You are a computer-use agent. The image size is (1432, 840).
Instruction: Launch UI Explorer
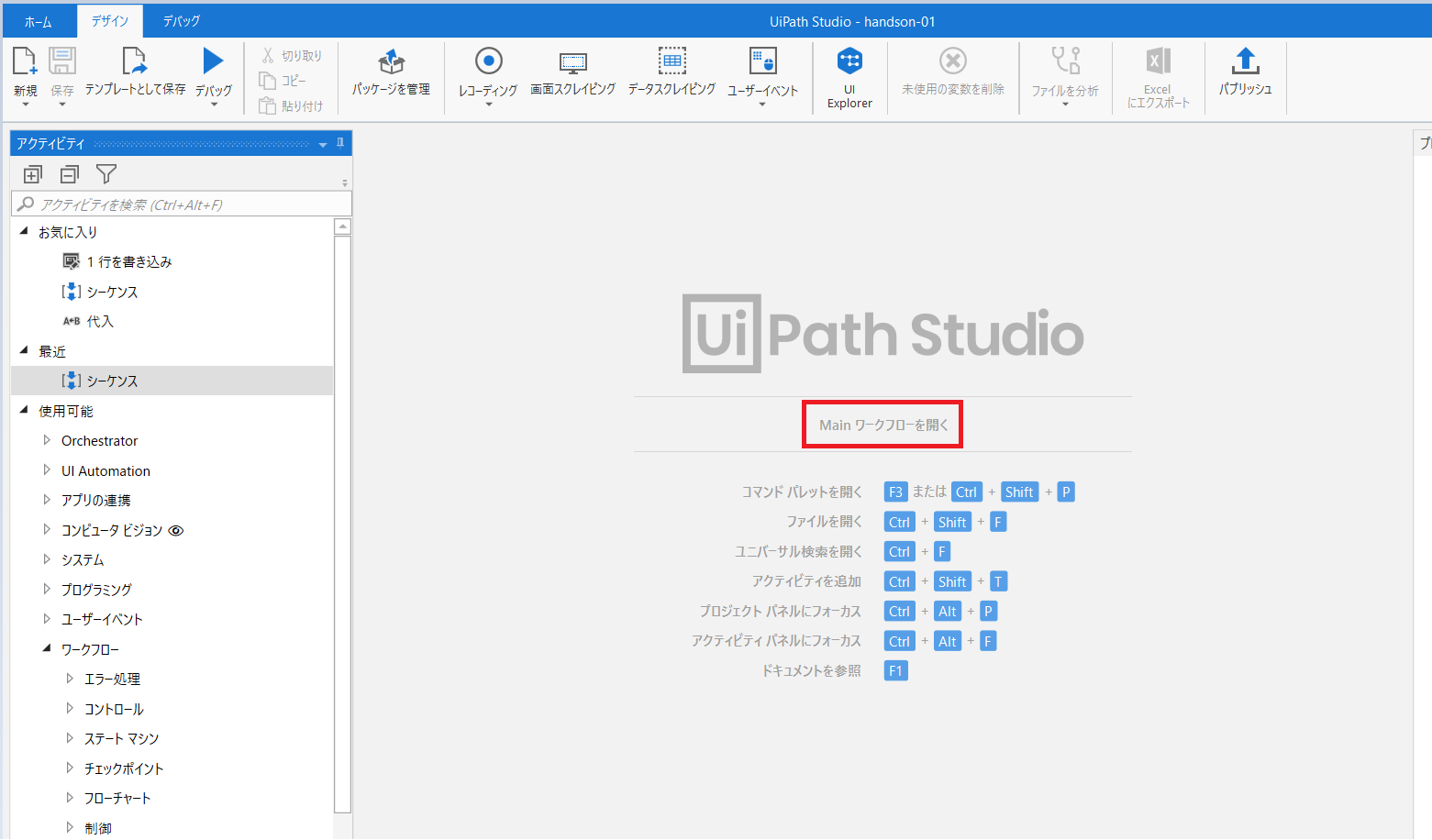pyautogui.click(x=849, y=77)
